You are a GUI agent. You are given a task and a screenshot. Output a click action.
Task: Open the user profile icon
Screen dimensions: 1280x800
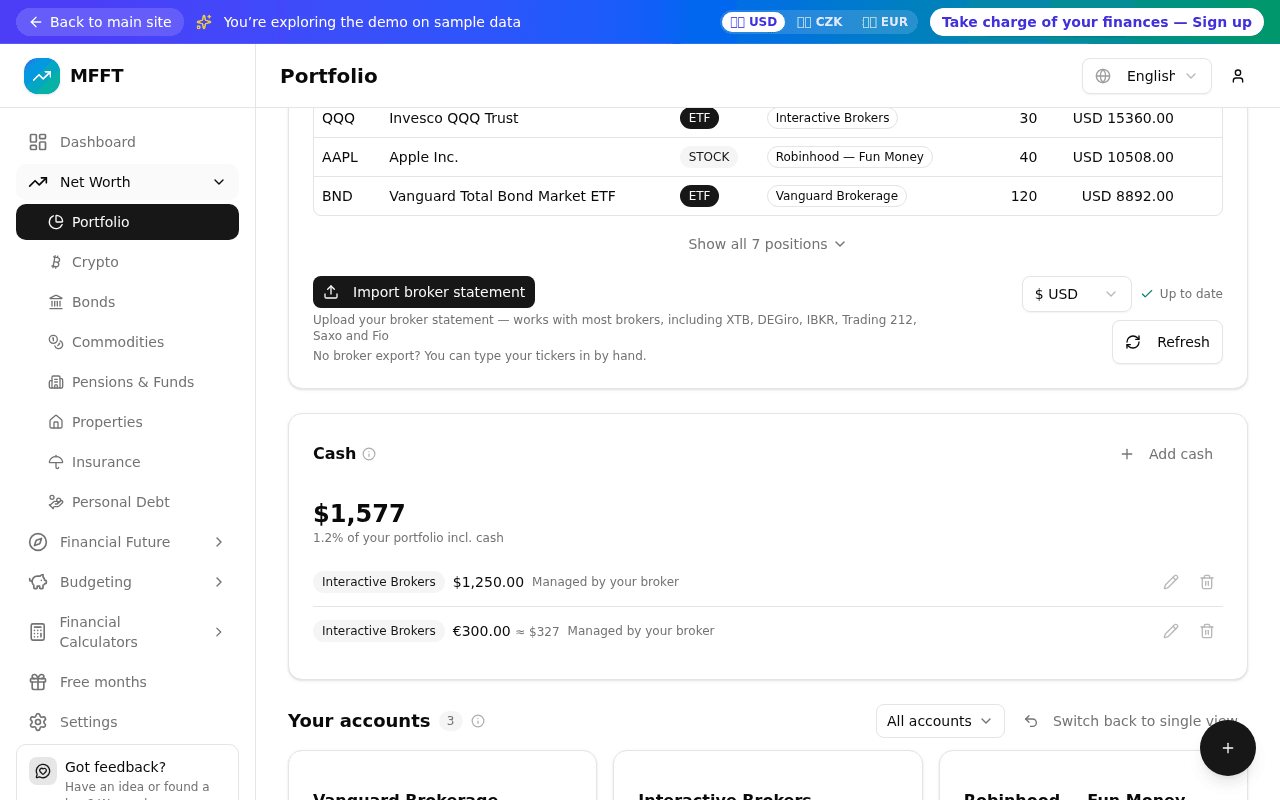coord(1238,76)
